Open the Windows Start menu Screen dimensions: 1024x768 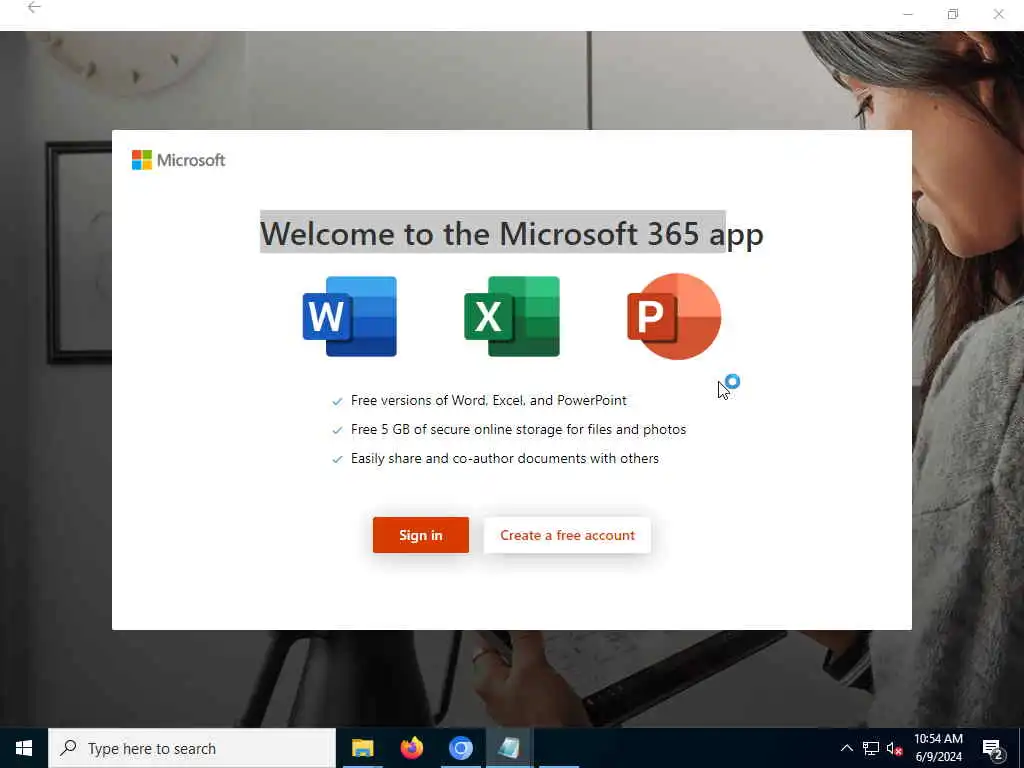point(24,748)
